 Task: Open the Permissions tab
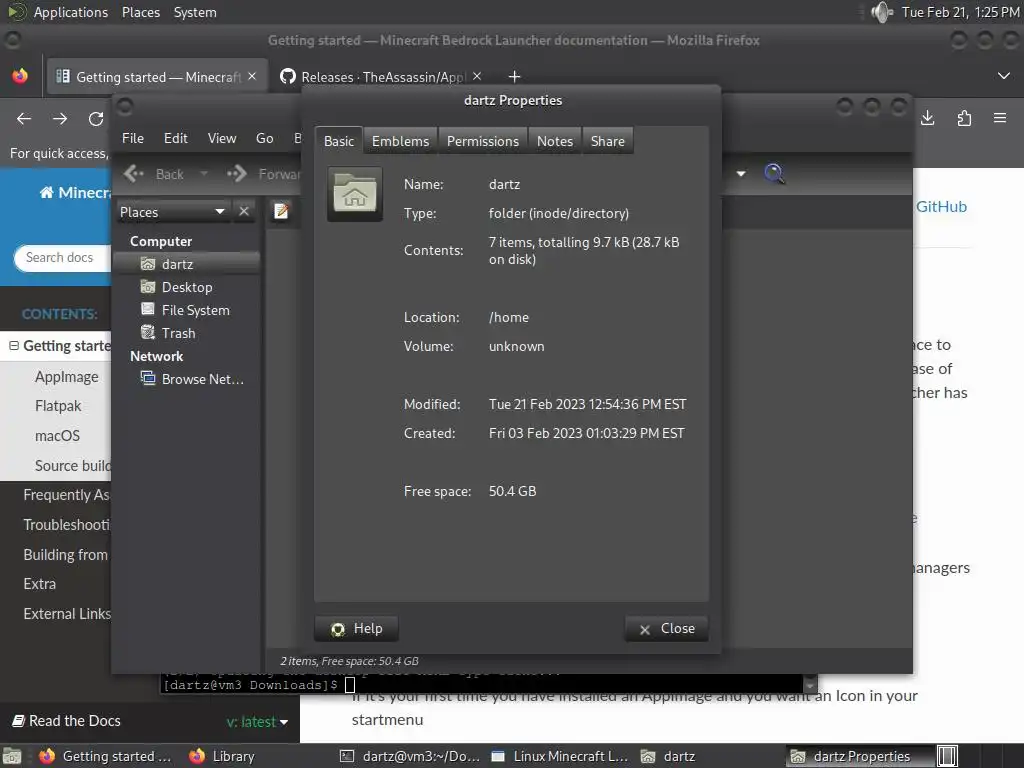pyautogui.click(x=483, y=141)
